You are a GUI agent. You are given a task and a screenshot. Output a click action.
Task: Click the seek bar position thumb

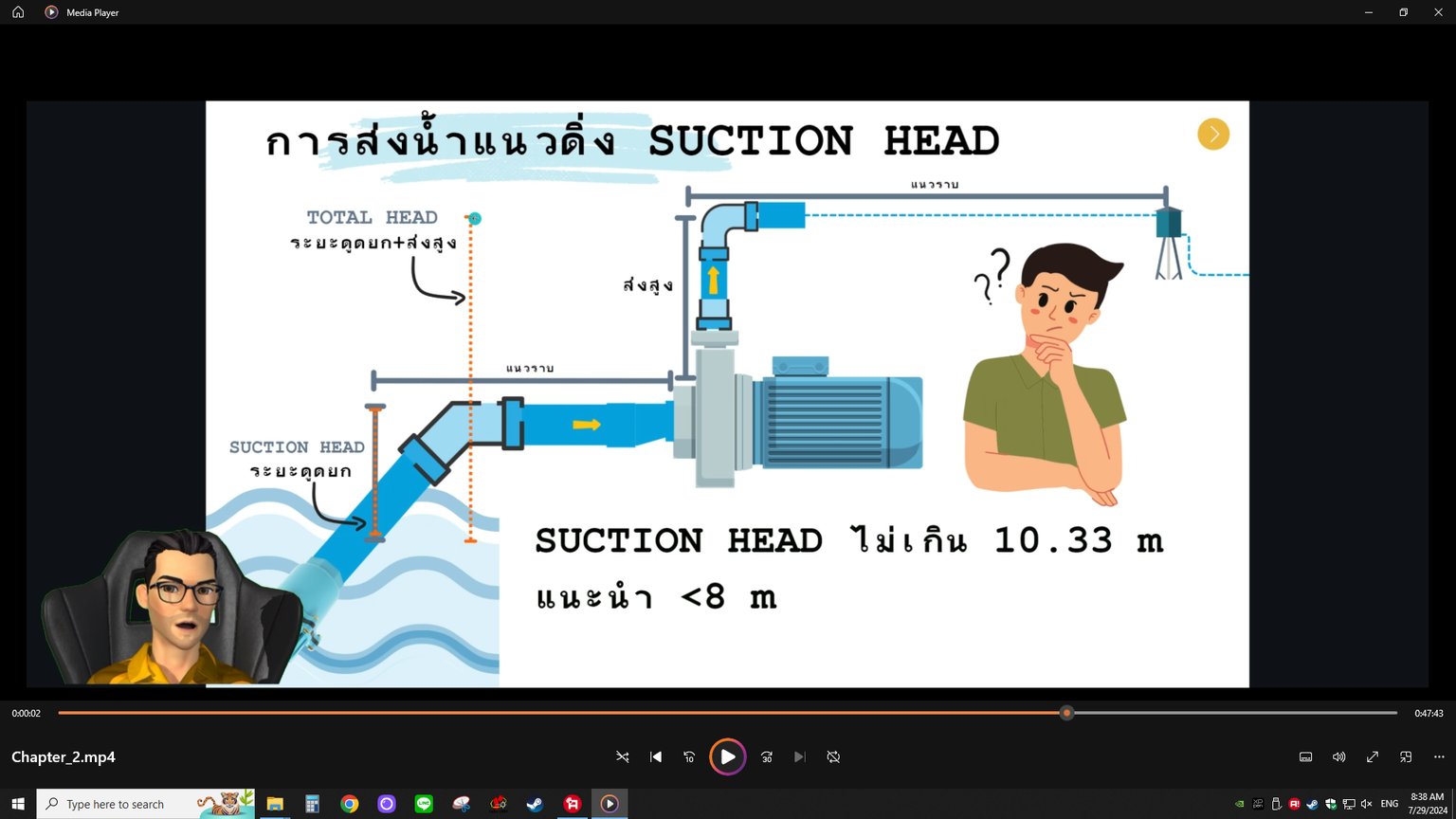point(1066,713)
